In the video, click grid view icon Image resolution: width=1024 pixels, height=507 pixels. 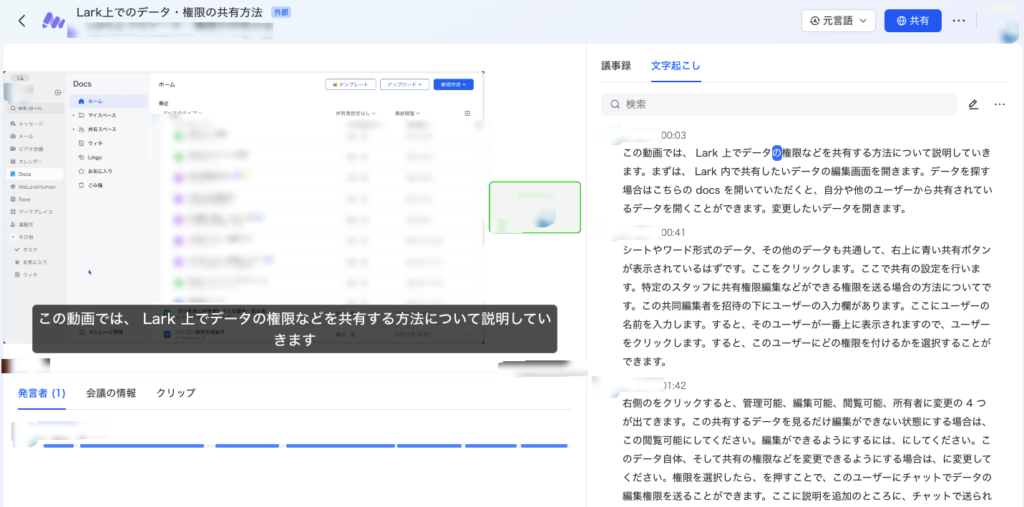click(467, 114)
